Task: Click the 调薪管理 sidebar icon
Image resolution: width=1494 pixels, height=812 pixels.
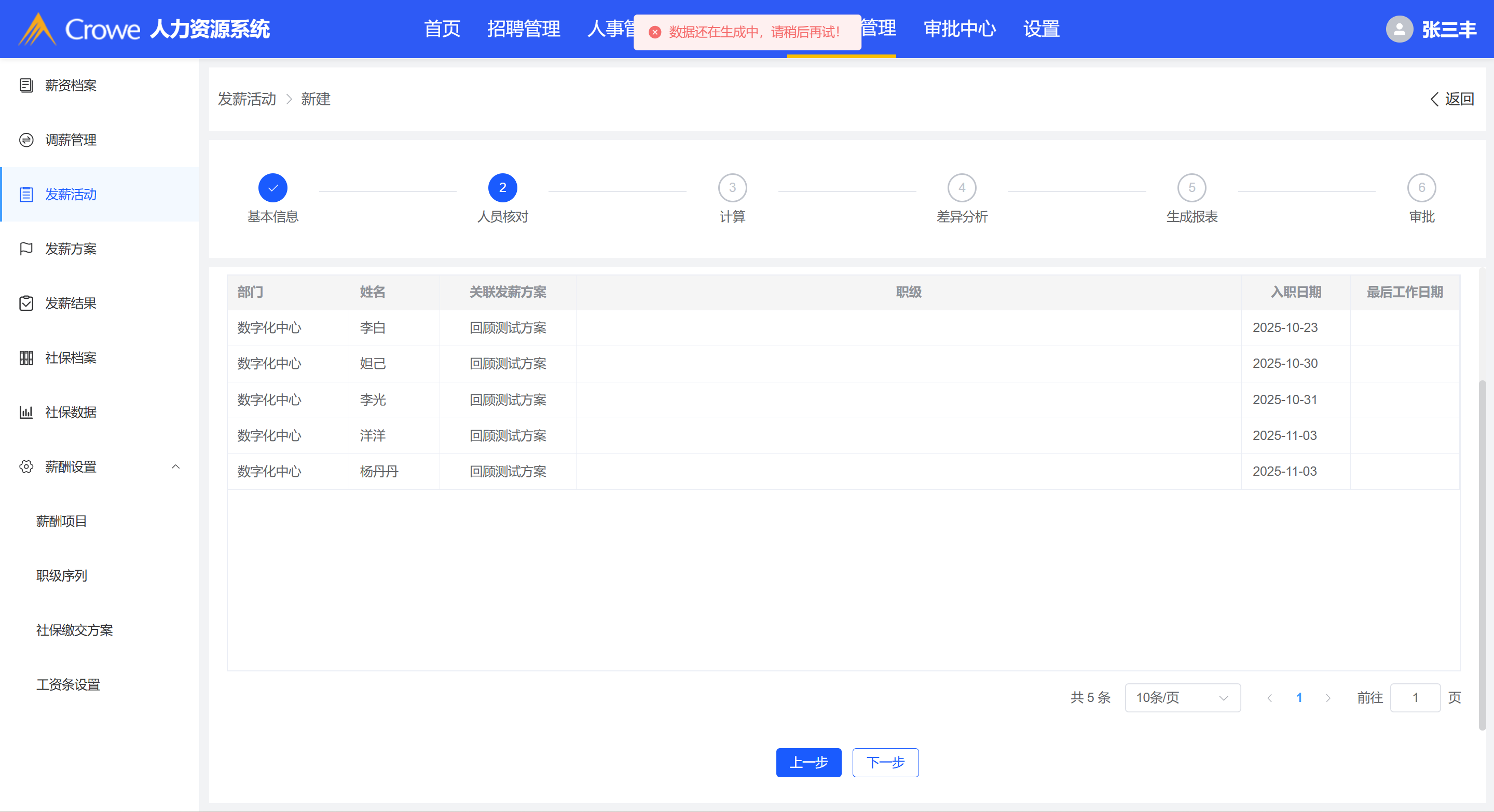Action: point(26,140)
